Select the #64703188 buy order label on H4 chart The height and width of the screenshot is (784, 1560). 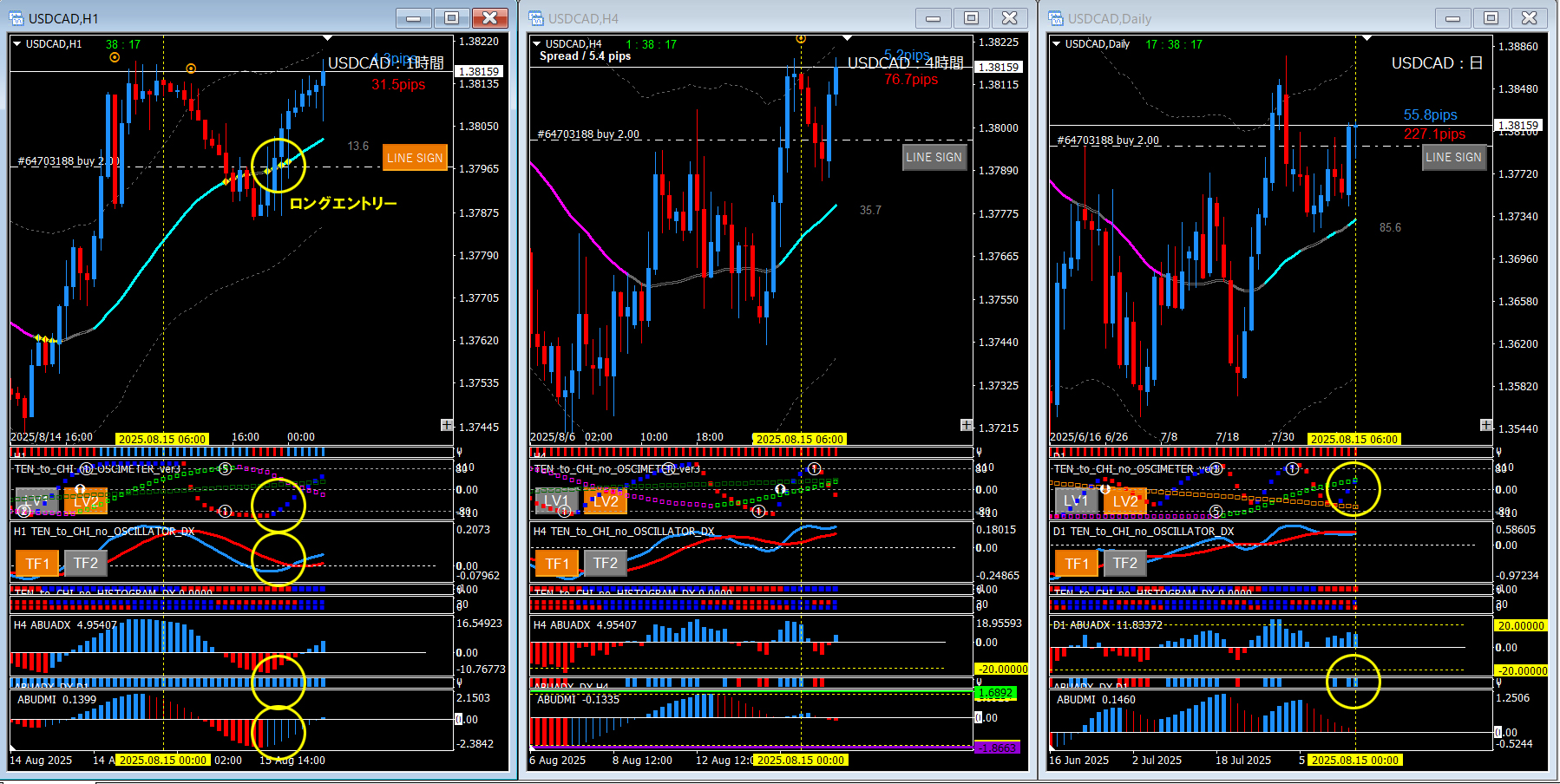(588, 134)
